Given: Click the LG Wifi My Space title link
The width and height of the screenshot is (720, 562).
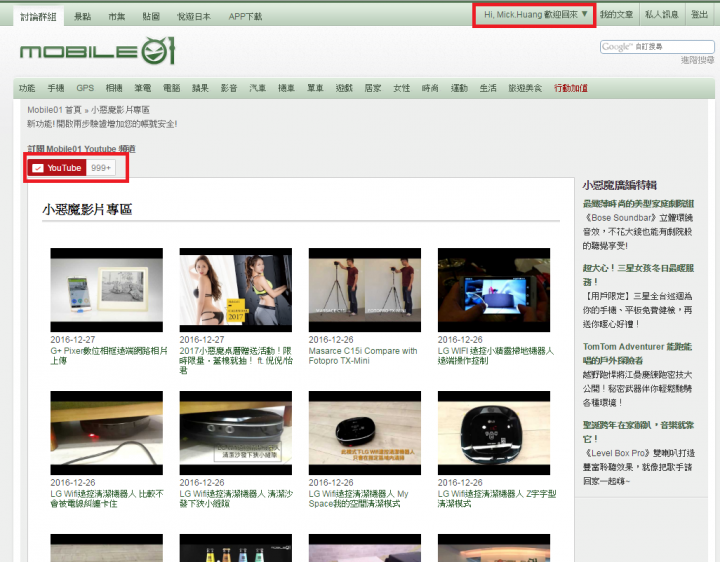Looking at the screenshot, I should 359,499.
